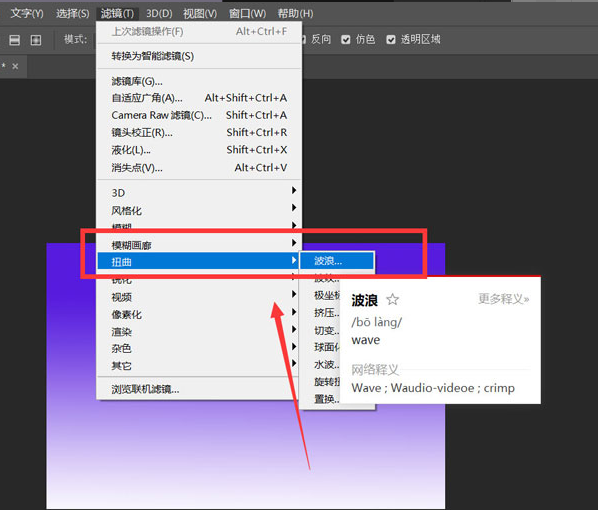The image size is (598, 510).
Task: Select the highlighted 扭曲 item
Action: coord(198,262)
